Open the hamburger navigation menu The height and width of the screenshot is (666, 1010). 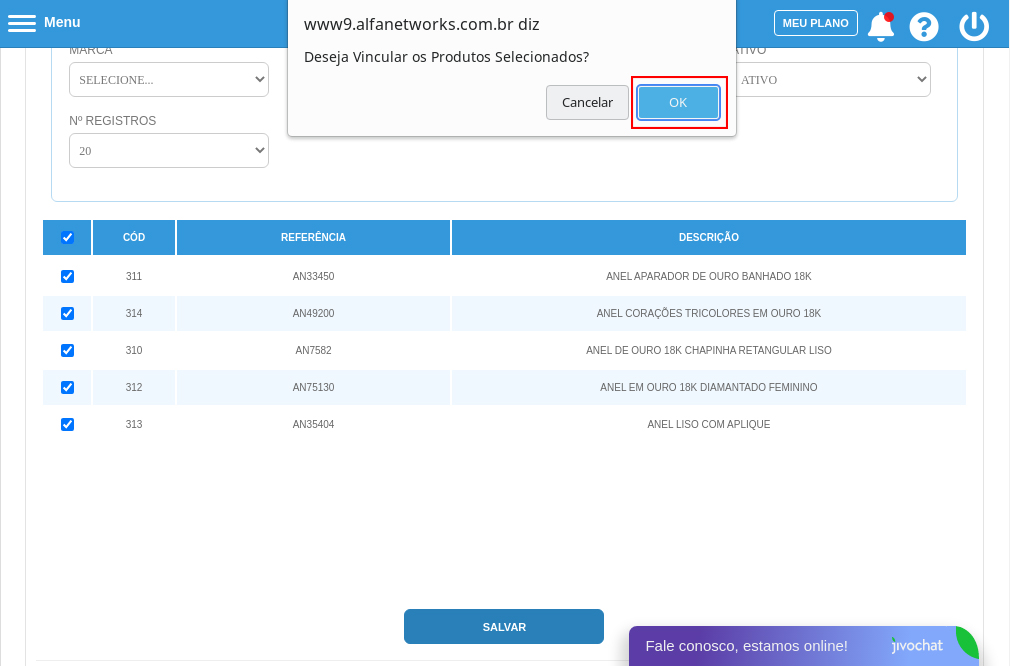click(x=21, y=22)
